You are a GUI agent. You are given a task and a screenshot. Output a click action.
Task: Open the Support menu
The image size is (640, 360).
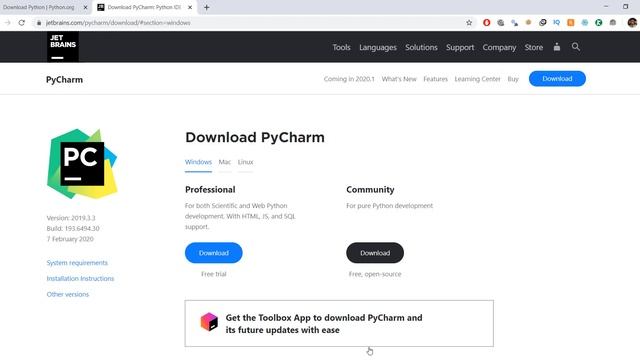(460, 47)
